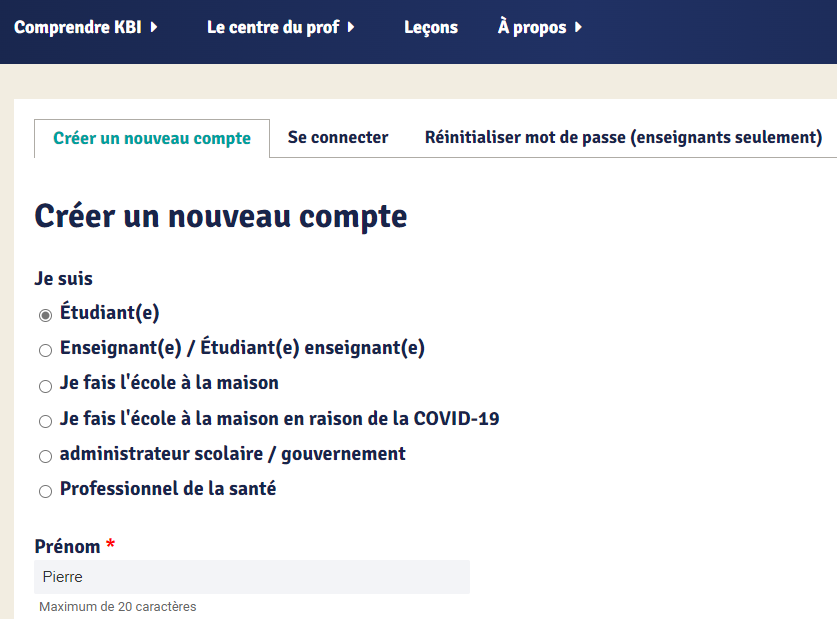Choose the administrateur scolaire / gouvernement radio button
Image resolution: width=837 pixels, height=619 pixels.
point(45,456)
